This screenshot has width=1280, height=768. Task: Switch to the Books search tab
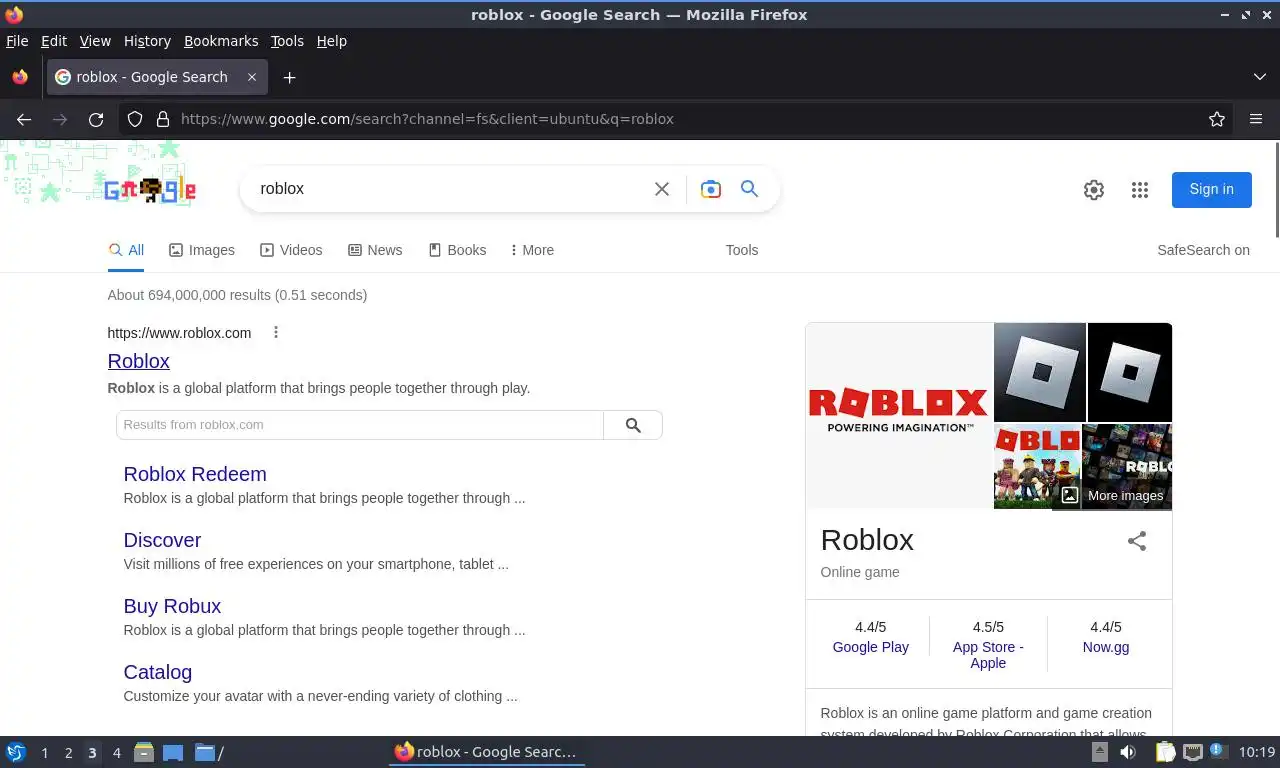point(457,250)
